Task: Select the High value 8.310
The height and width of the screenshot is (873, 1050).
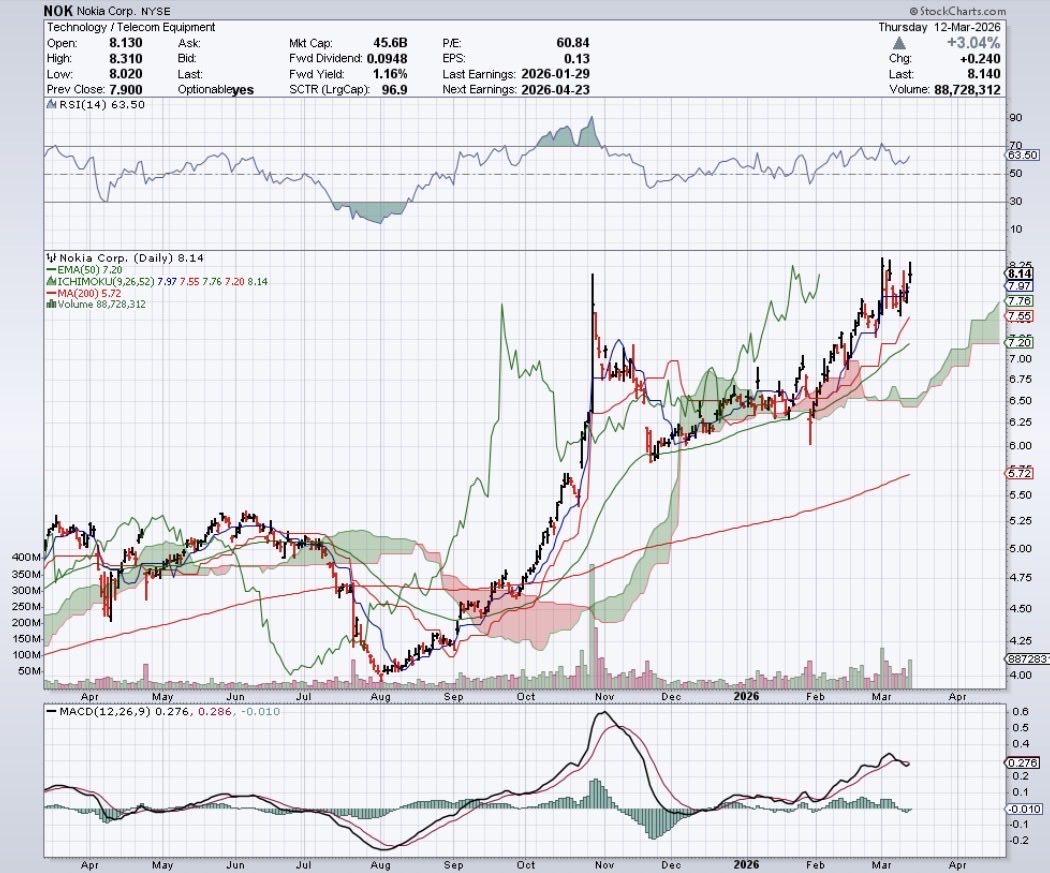Action: pyautogui.click(x=125, y=58)
